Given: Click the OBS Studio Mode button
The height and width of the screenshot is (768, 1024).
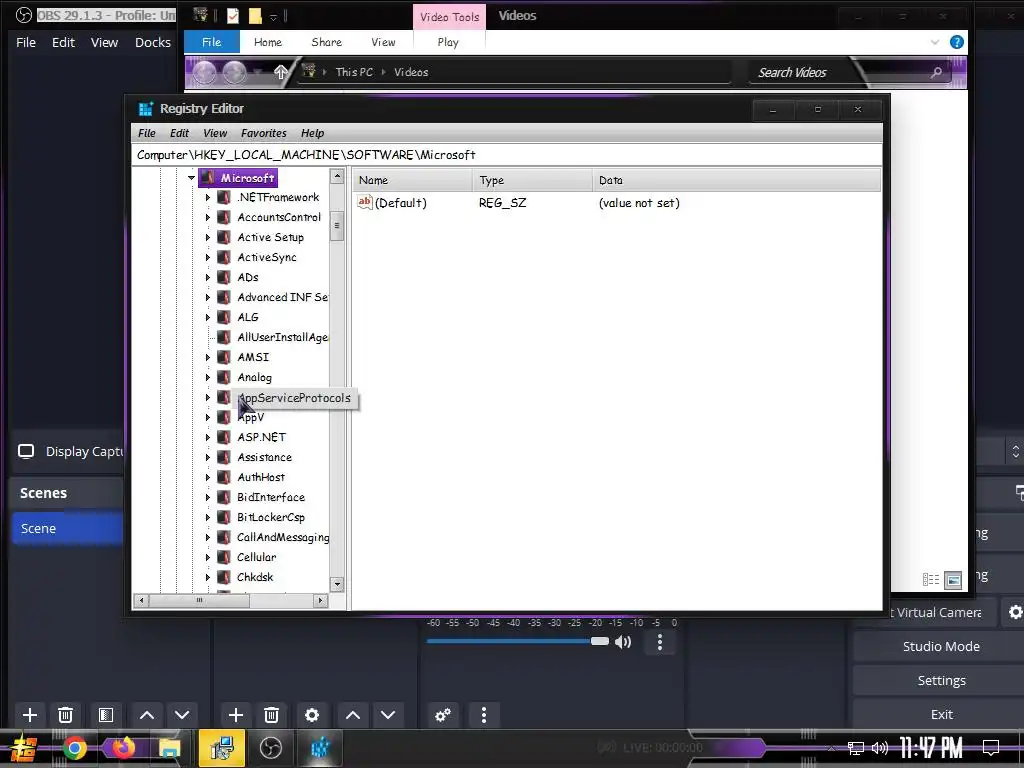Looking at the screenshot, I should coord(941,647).
